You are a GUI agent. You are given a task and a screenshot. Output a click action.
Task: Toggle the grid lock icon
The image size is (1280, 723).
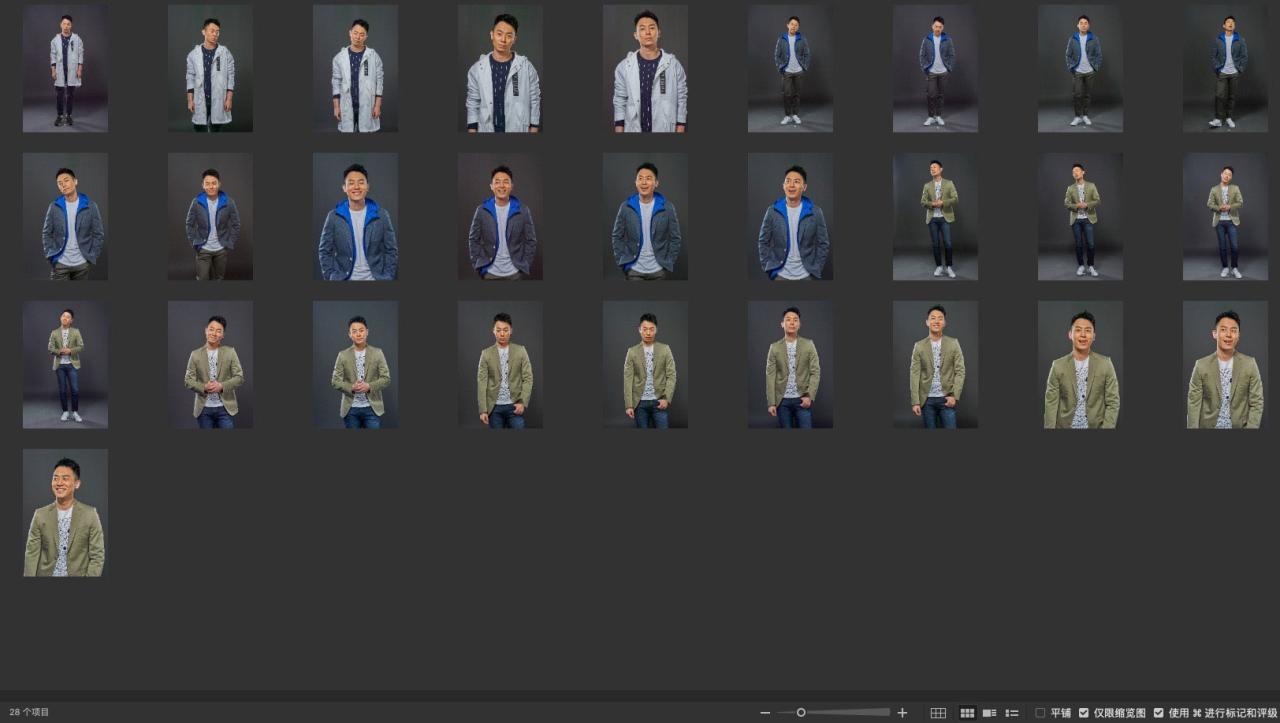(x=938, y=713)
